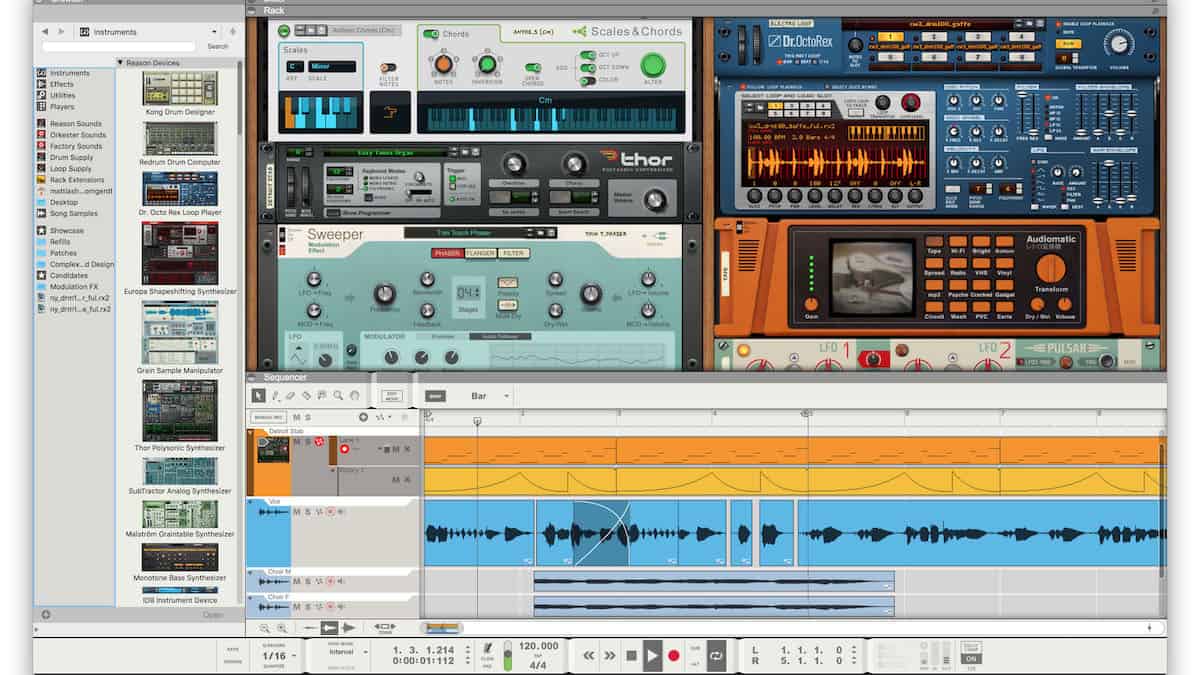This screenshot has height=675, width=1200.
Task: Select the Razor tool in sequencer toolbar
Action: click(x=307, y=396)
